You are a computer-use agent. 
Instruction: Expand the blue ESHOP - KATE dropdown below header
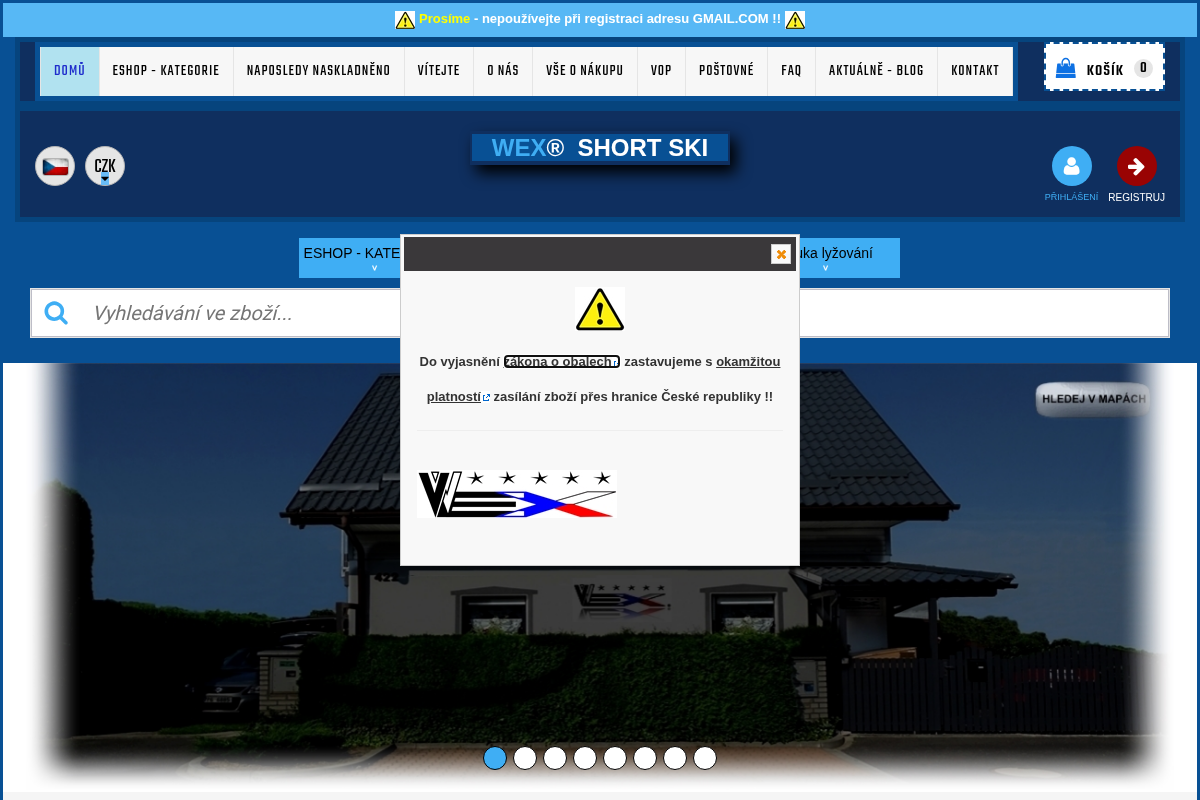pyautogui.click(x=350, y=258)
